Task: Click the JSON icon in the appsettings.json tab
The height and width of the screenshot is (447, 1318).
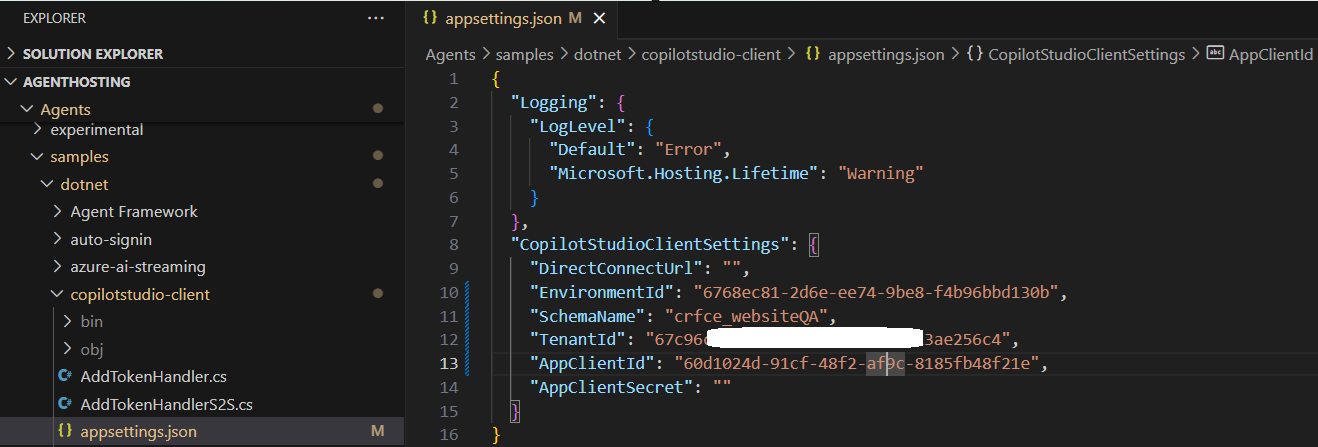Action: point(430,18)
